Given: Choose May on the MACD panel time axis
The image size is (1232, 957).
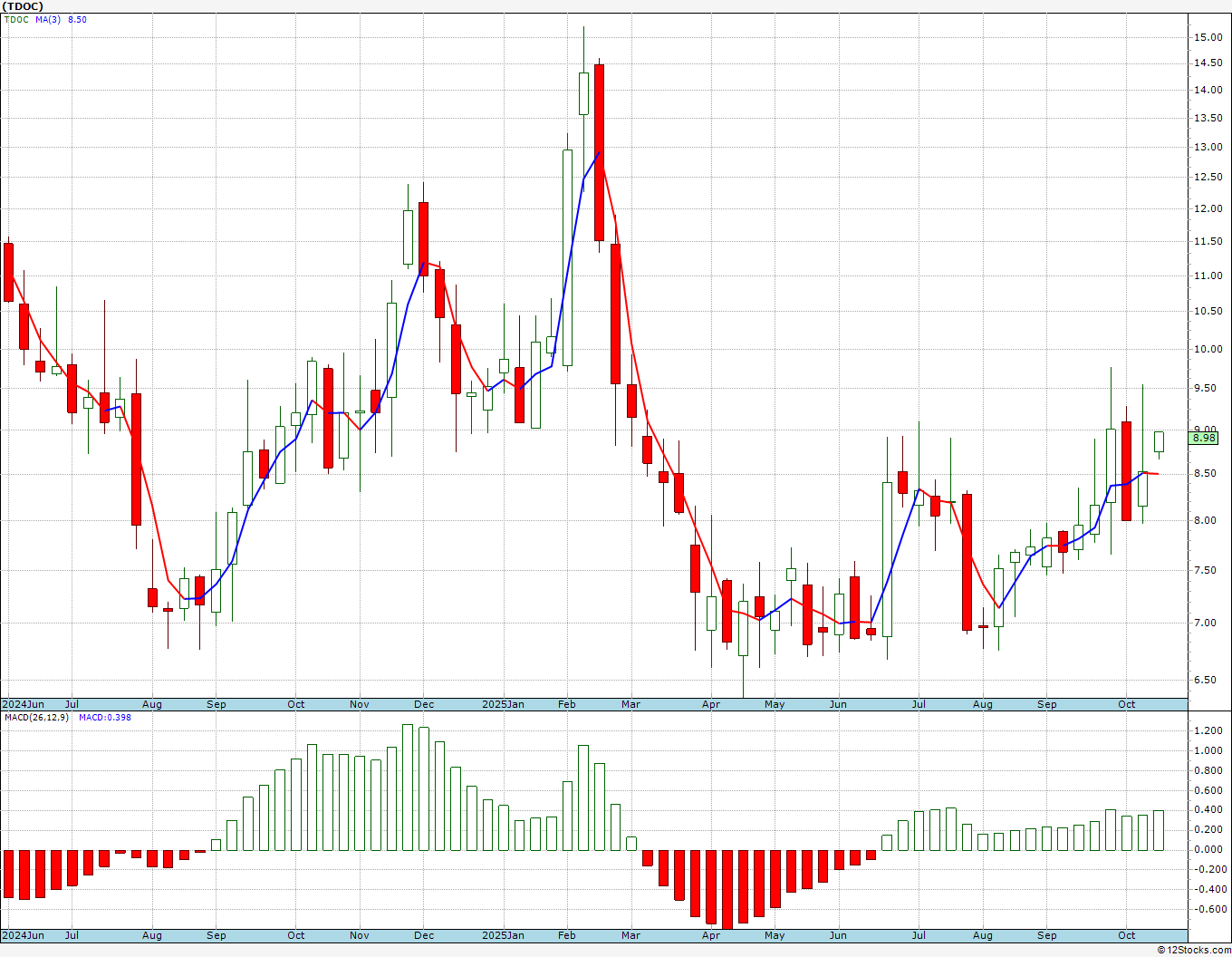Looking at the screenshot, I should (x=775, y=935).
